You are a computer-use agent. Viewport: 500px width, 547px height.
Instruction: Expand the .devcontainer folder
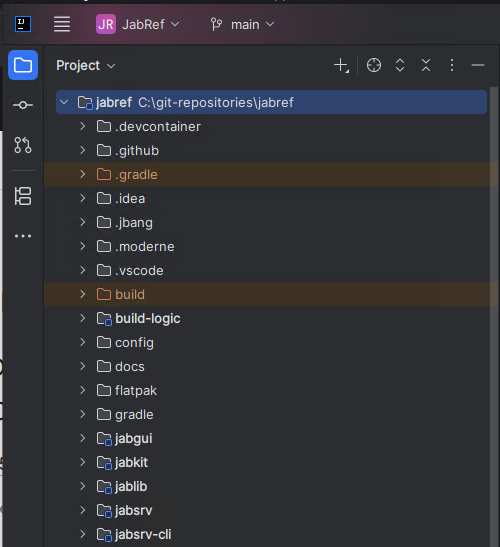coord(83,126)
